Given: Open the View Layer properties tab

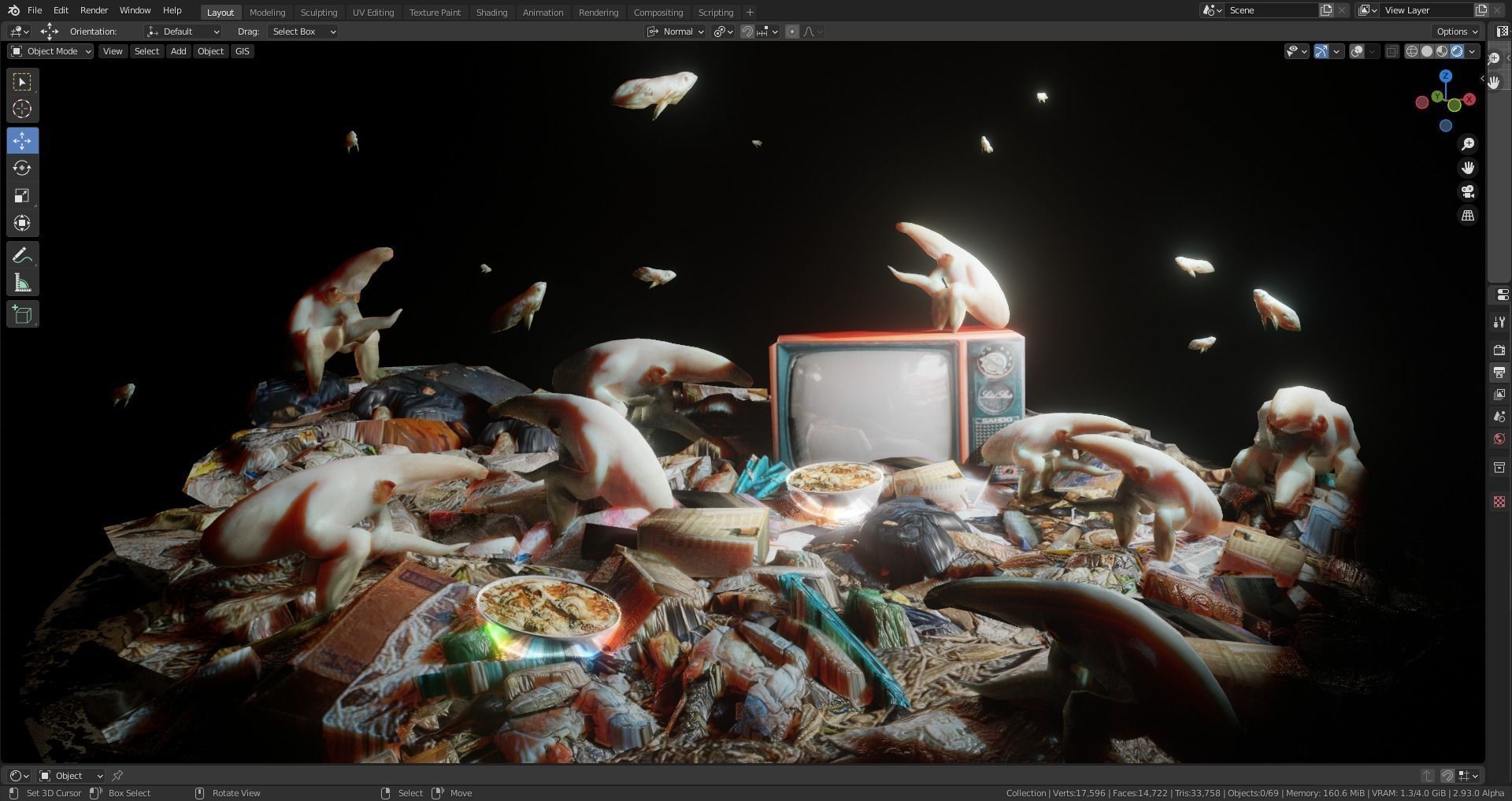Looking at the screenshot, I should click(x=1499, y=394).
